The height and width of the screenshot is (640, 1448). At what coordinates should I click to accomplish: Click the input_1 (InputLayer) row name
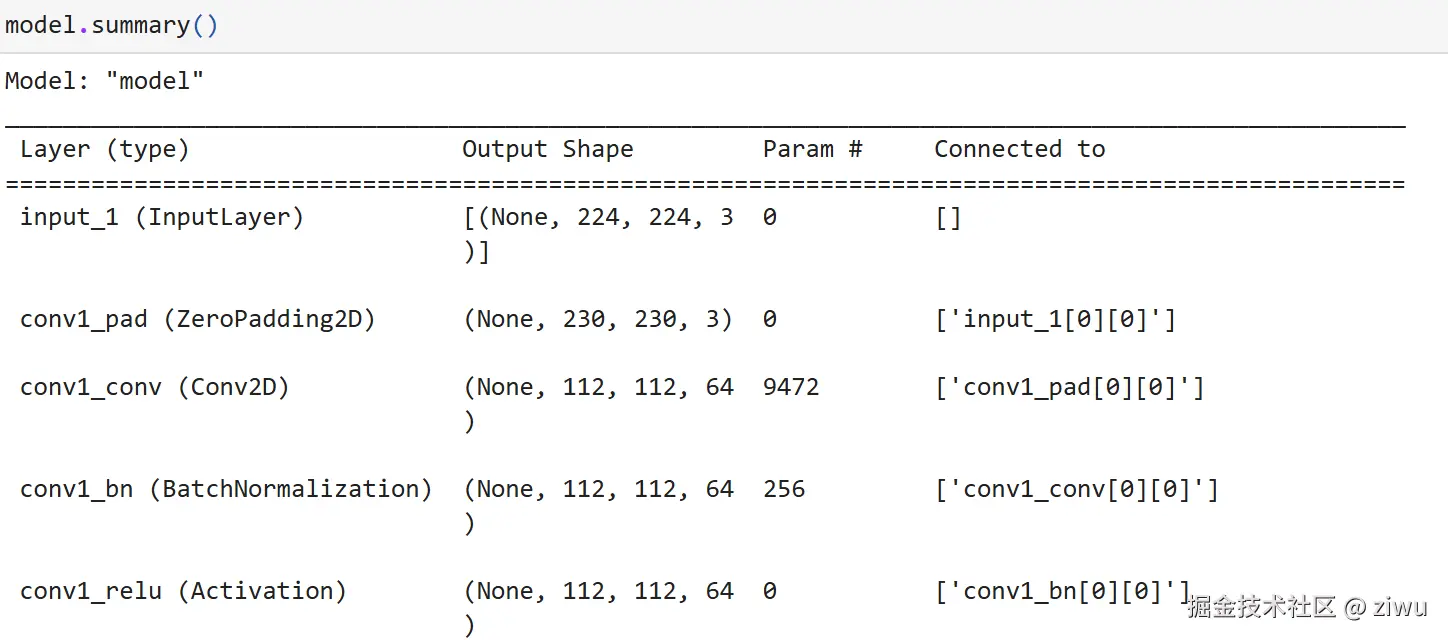(161, 217)
